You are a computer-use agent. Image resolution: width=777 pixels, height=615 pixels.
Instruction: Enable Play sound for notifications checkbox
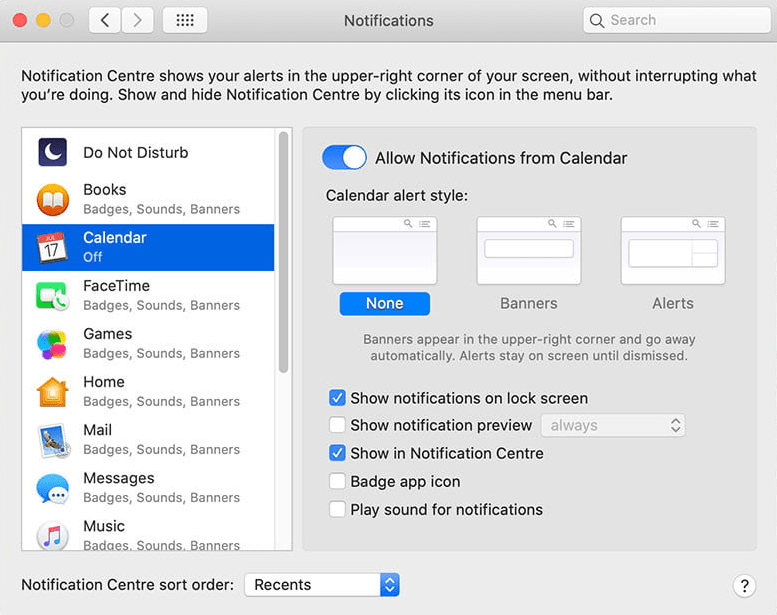[337, 509]
